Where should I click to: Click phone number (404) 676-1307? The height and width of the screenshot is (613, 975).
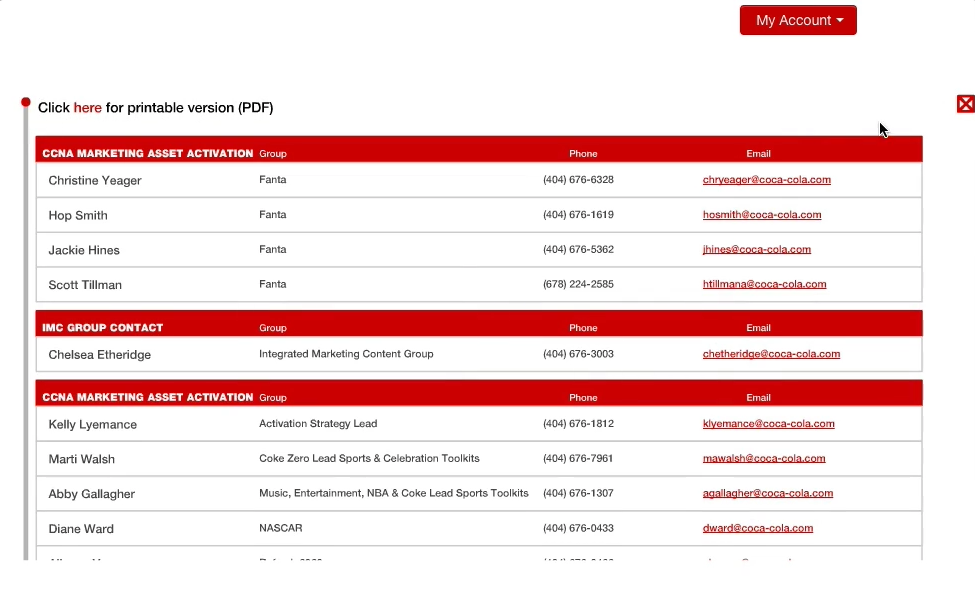pos(578,493)
